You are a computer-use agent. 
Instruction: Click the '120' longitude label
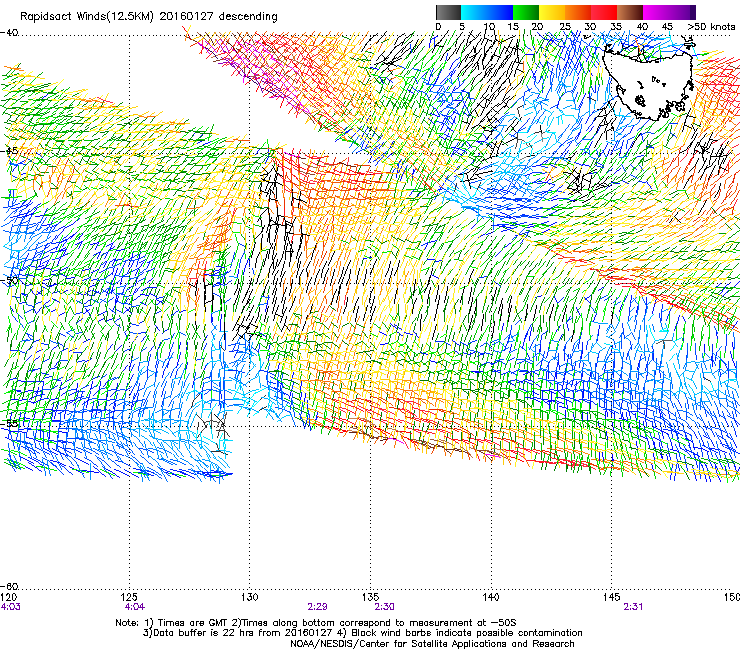coord(9,597)
